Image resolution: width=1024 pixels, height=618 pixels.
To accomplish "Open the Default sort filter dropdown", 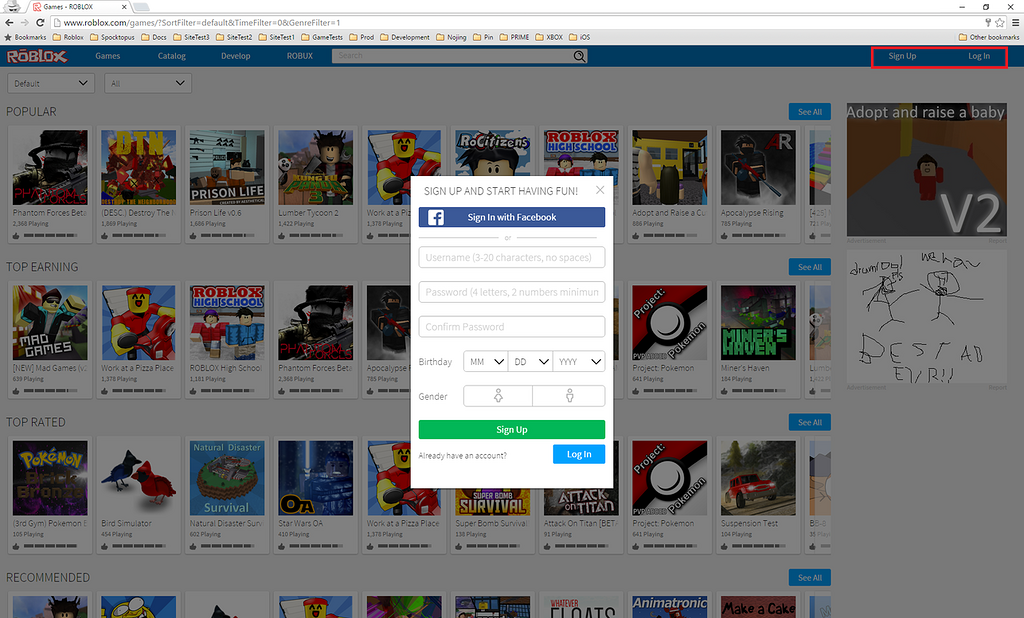I will pyautogui.click(x=50, y=83).
